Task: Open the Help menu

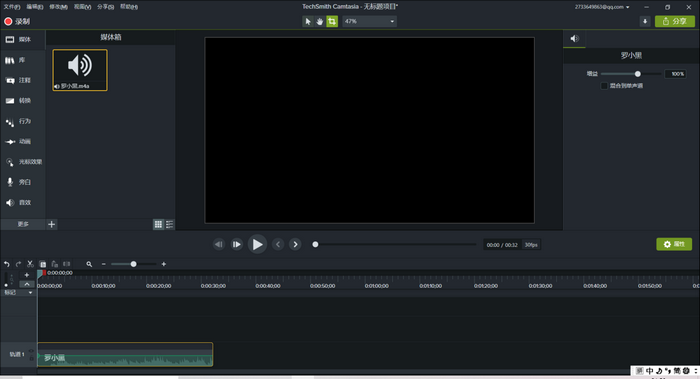Action: (x=129, y=7)
